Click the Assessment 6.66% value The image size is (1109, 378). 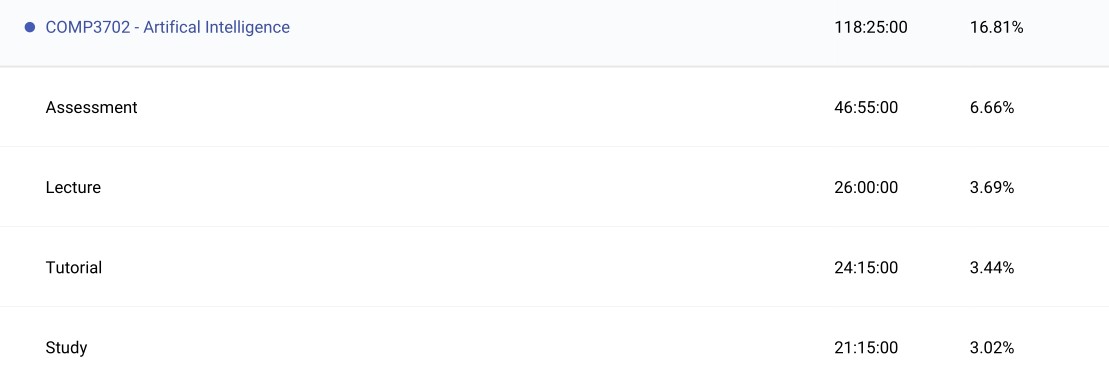(x=992, y=108)
